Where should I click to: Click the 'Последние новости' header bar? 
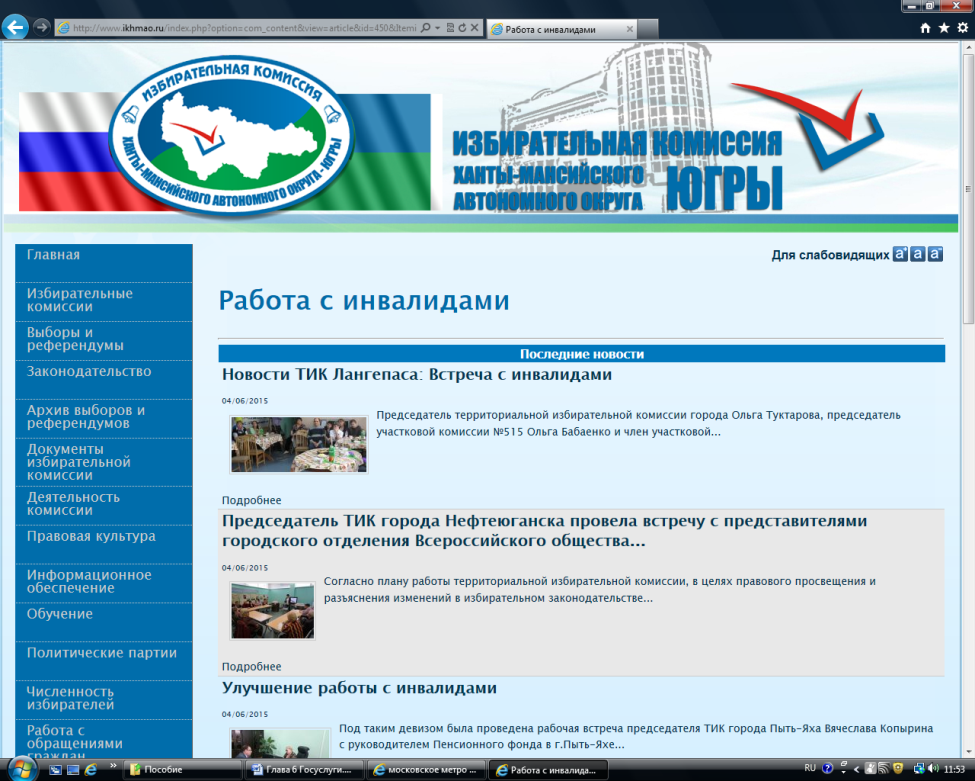(581, 354)
